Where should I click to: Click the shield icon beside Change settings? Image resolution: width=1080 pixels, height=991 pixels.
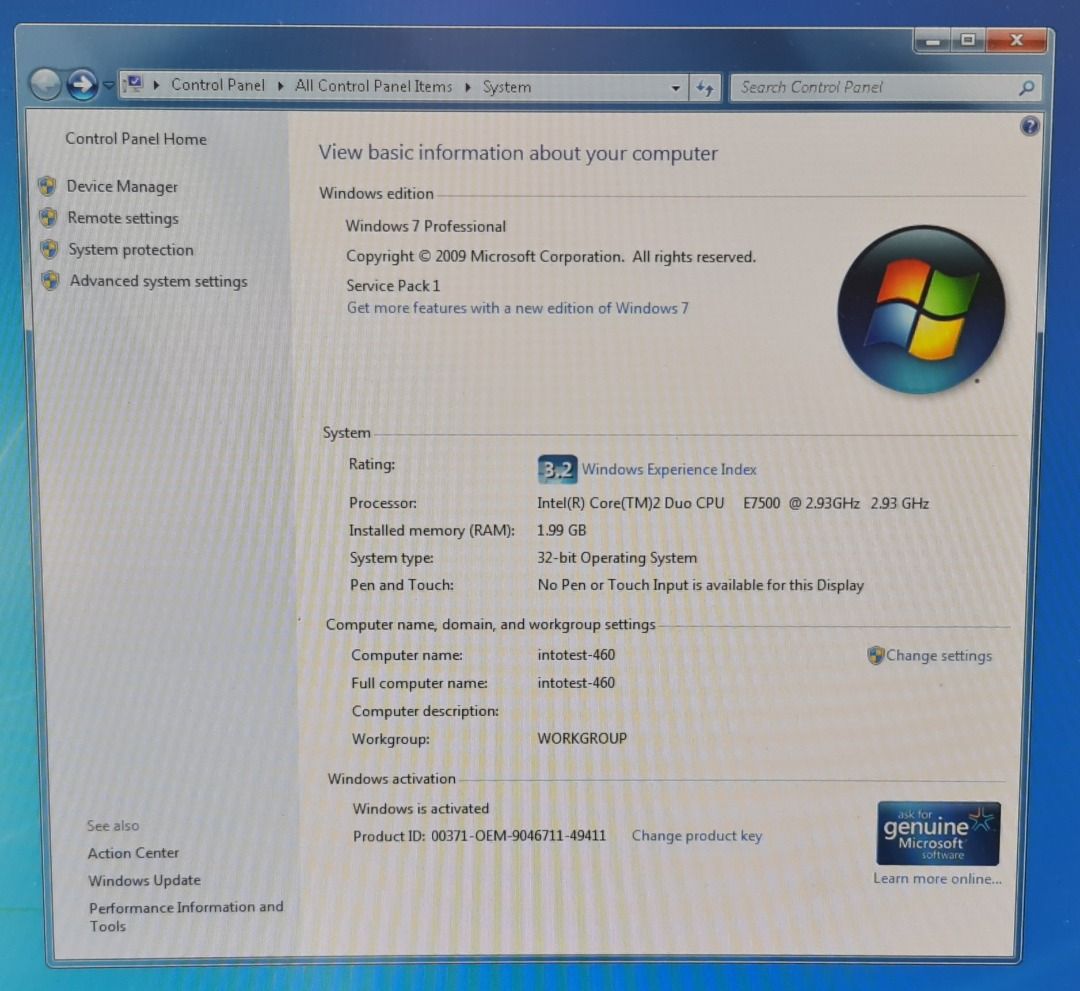click(x=876, y=655)
